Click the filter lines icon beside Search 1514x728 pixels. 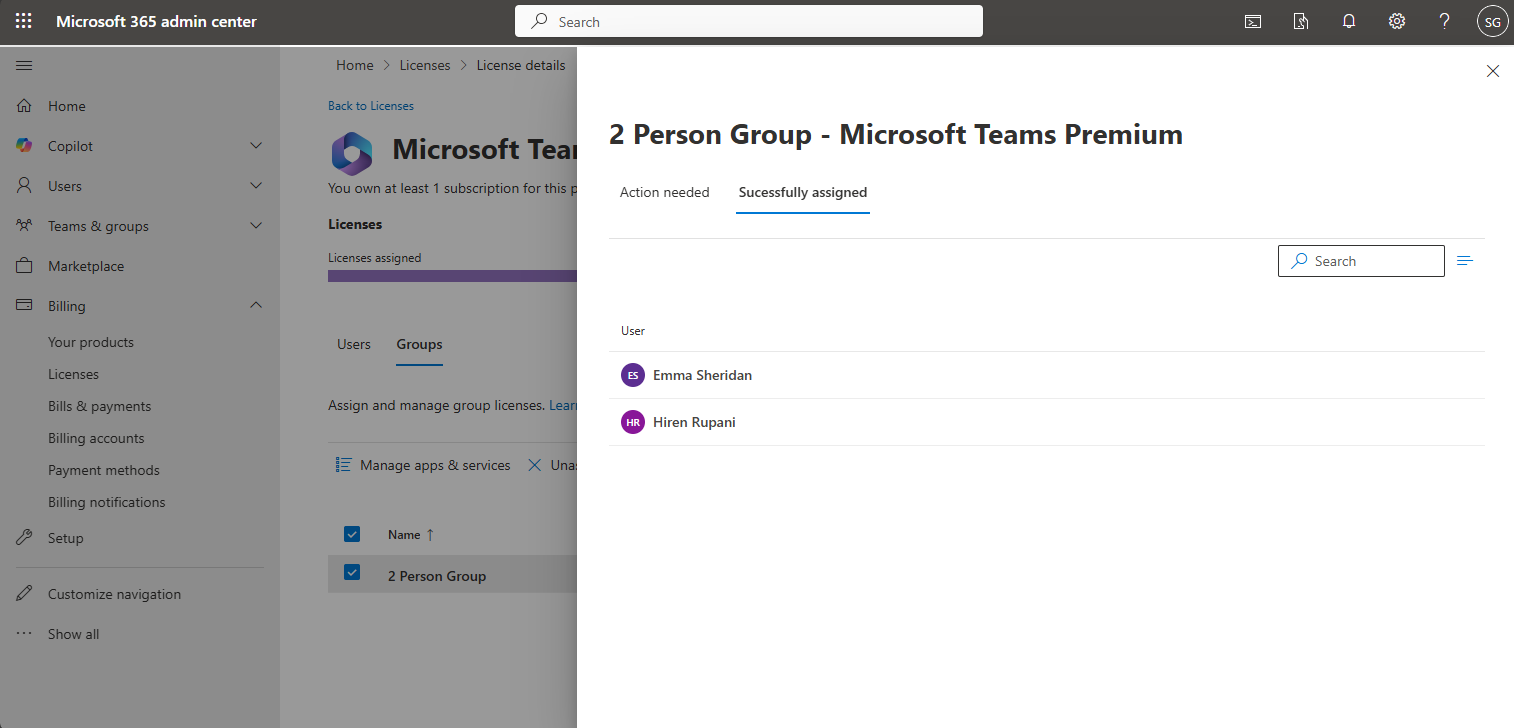click(x=1465, y=261)
